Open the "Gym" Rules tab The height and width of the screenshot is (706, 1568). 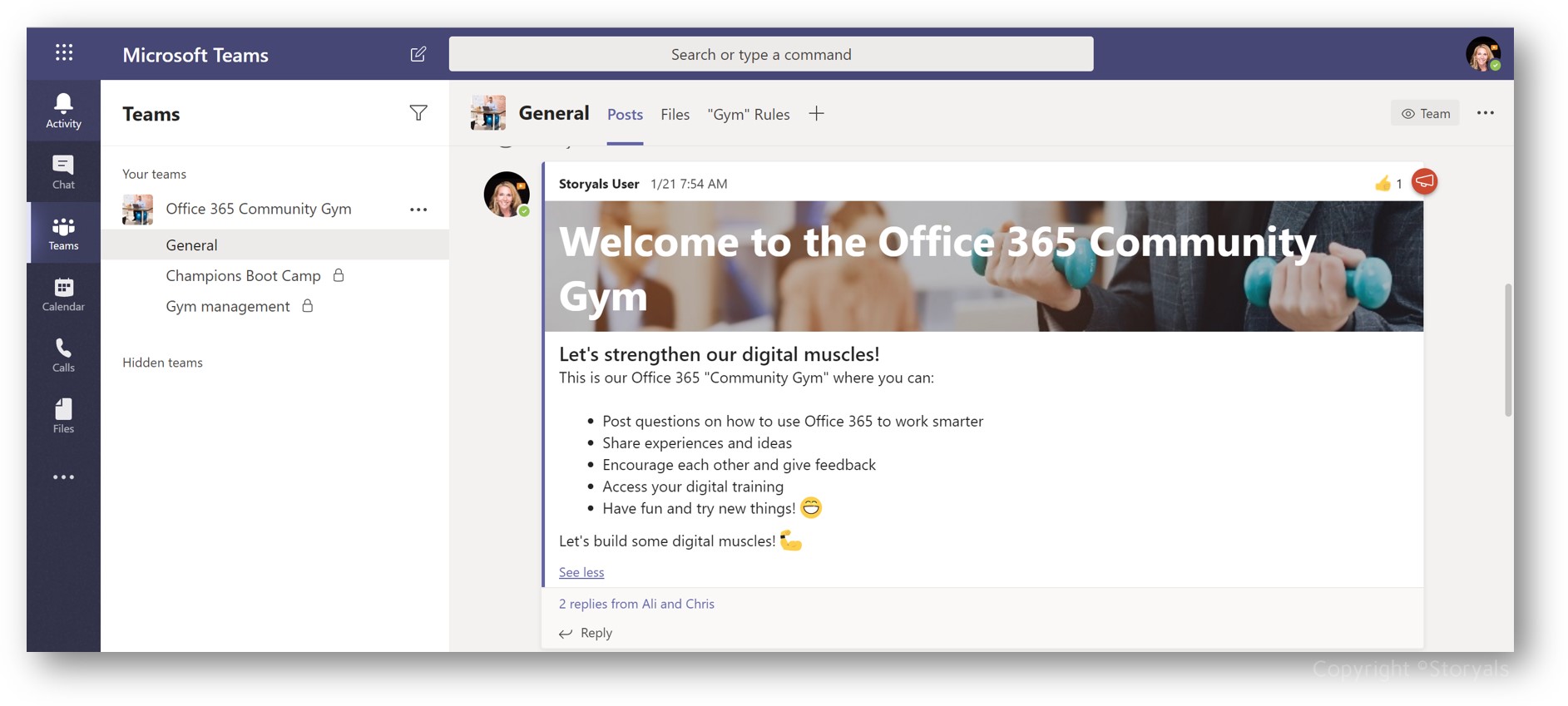pos(749,115)
